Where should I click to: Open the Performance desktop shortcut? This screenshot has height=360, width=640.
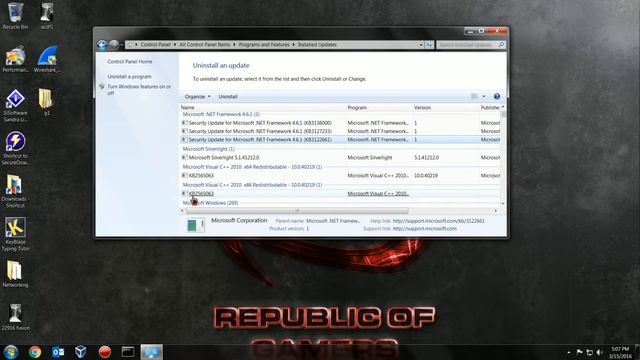click(15, 59)
